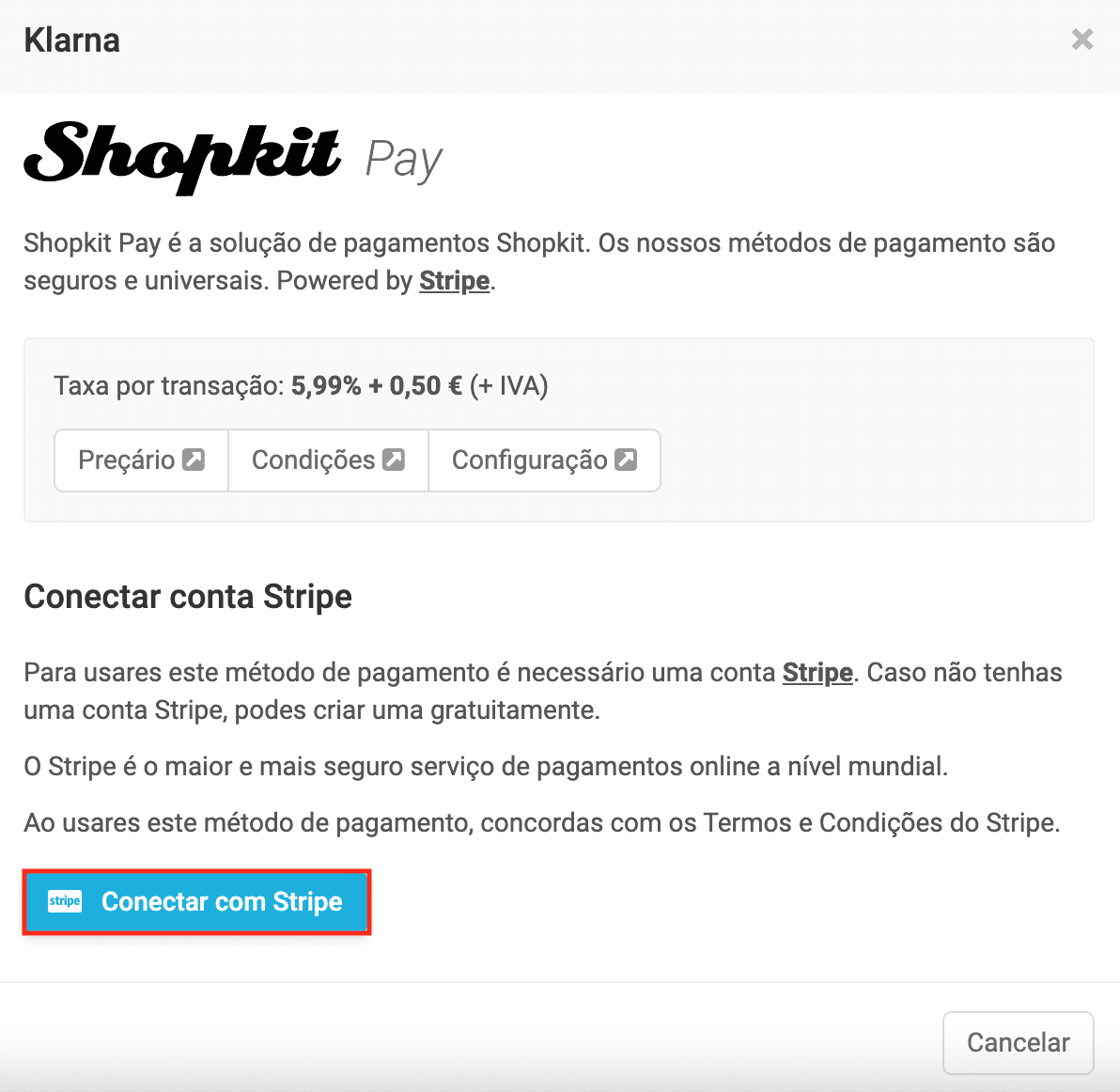1120x1092 pixels.
Task: Open the Stripe link in "necessário uma conta Stripe"
Action: click(817, 673)
